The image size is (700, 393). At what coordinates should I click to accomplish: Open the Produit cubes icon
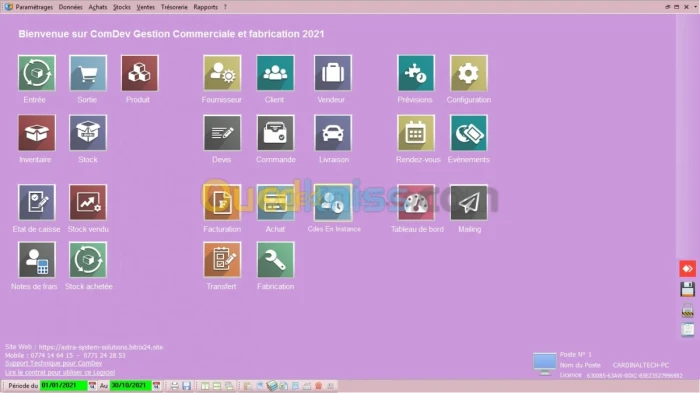click(x=140, y=73)
